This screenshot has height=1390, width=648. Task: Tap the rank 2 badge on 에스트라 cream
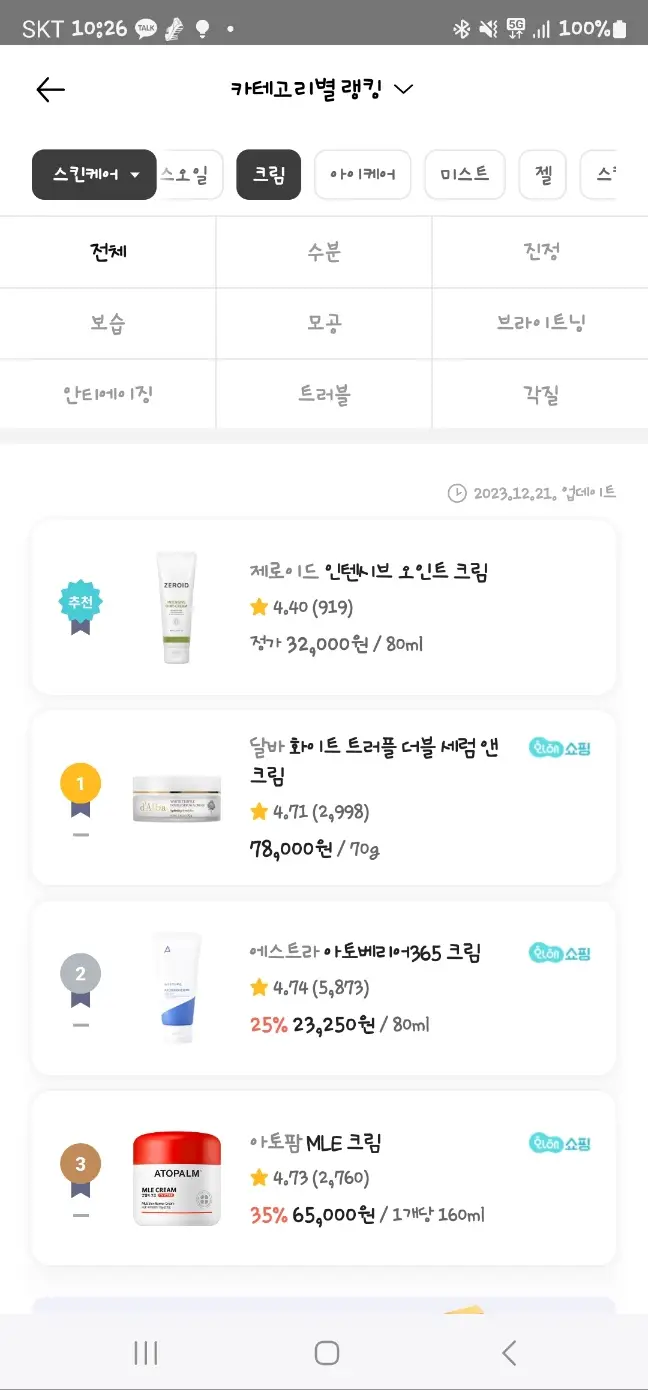click(80, 973)
